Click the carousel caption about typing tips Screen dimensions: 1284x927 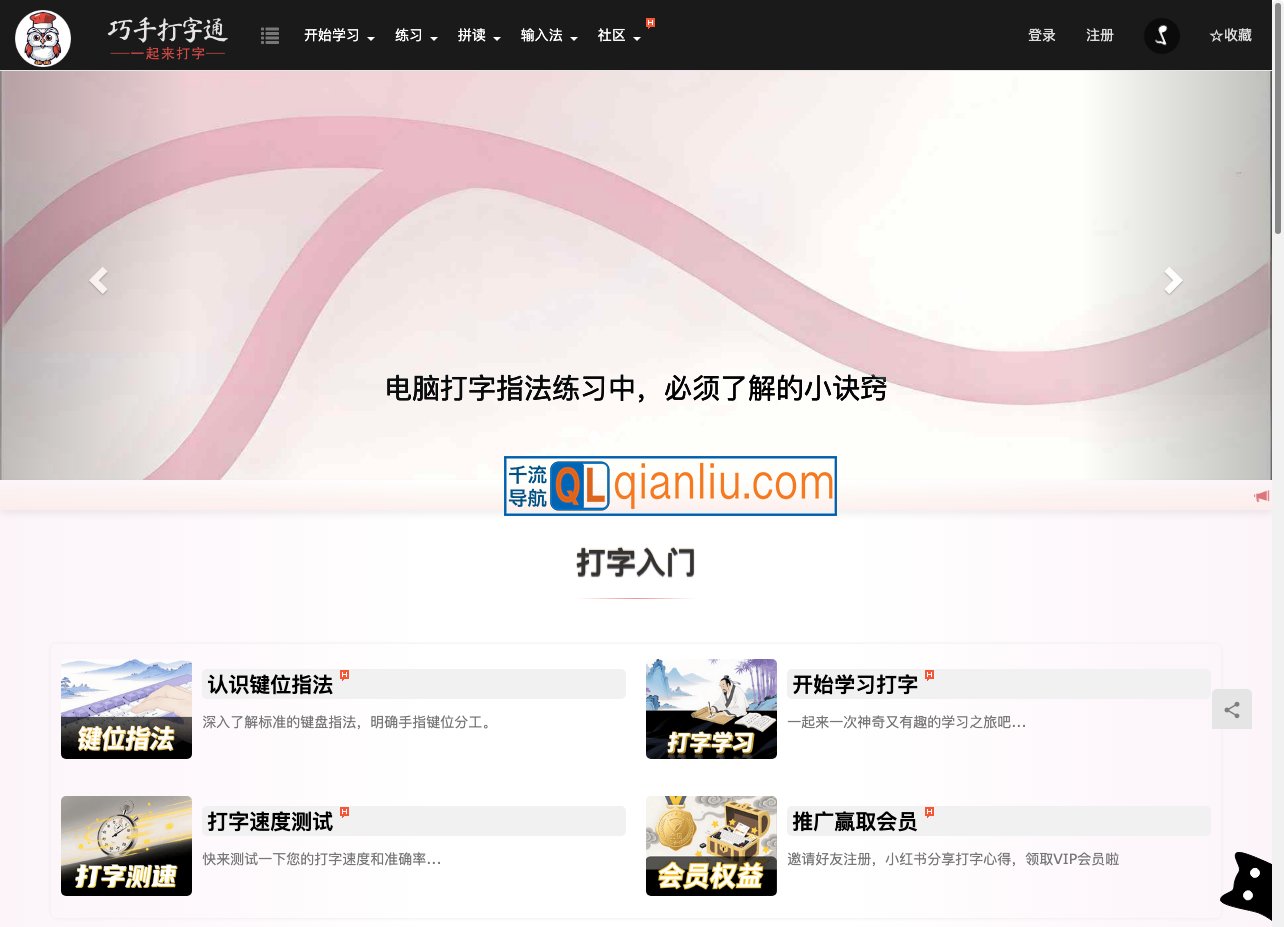[x=637, y=388]
